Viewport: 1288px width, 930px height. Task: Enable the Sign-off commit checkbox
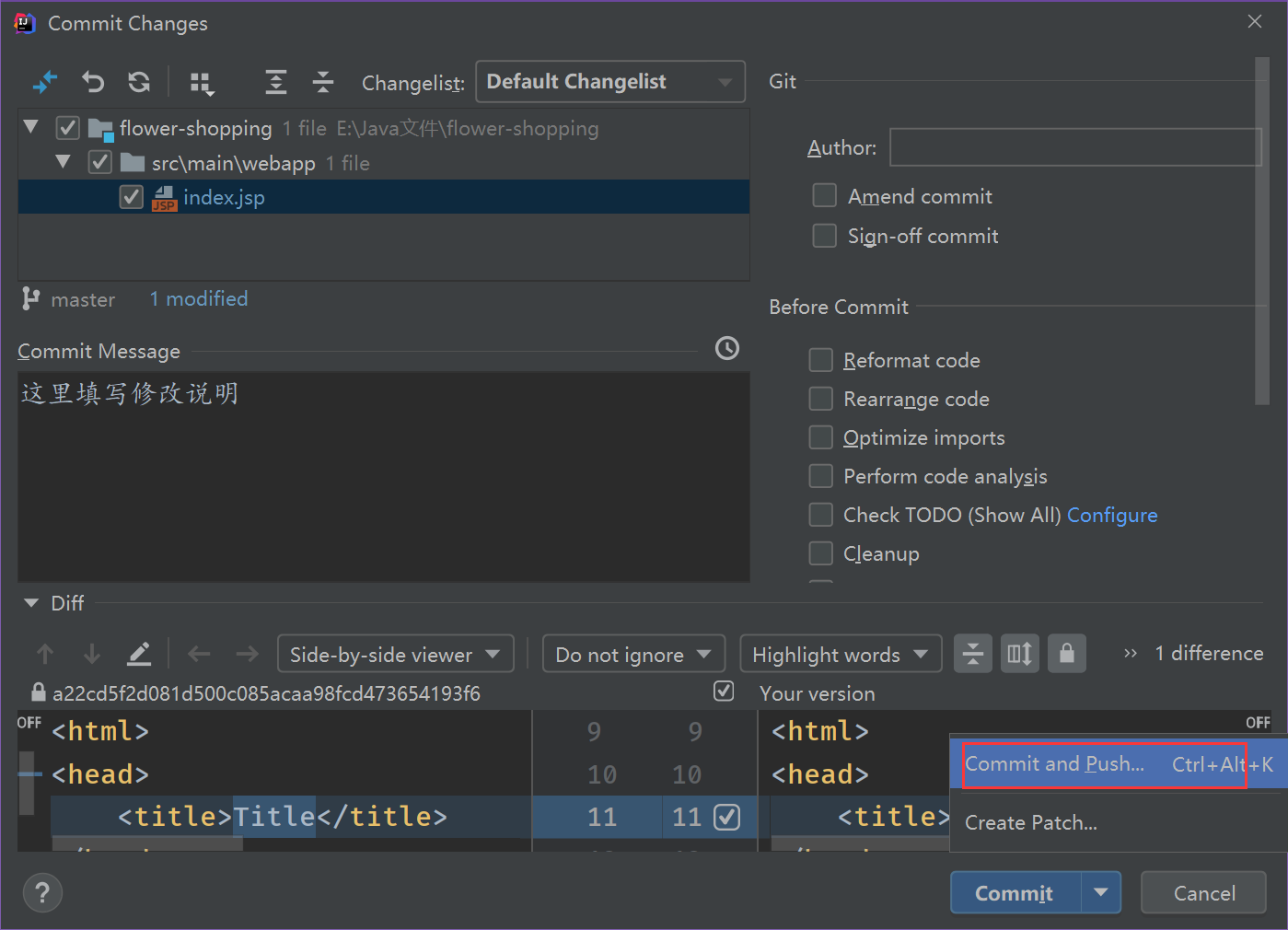[x=824, y=236]
